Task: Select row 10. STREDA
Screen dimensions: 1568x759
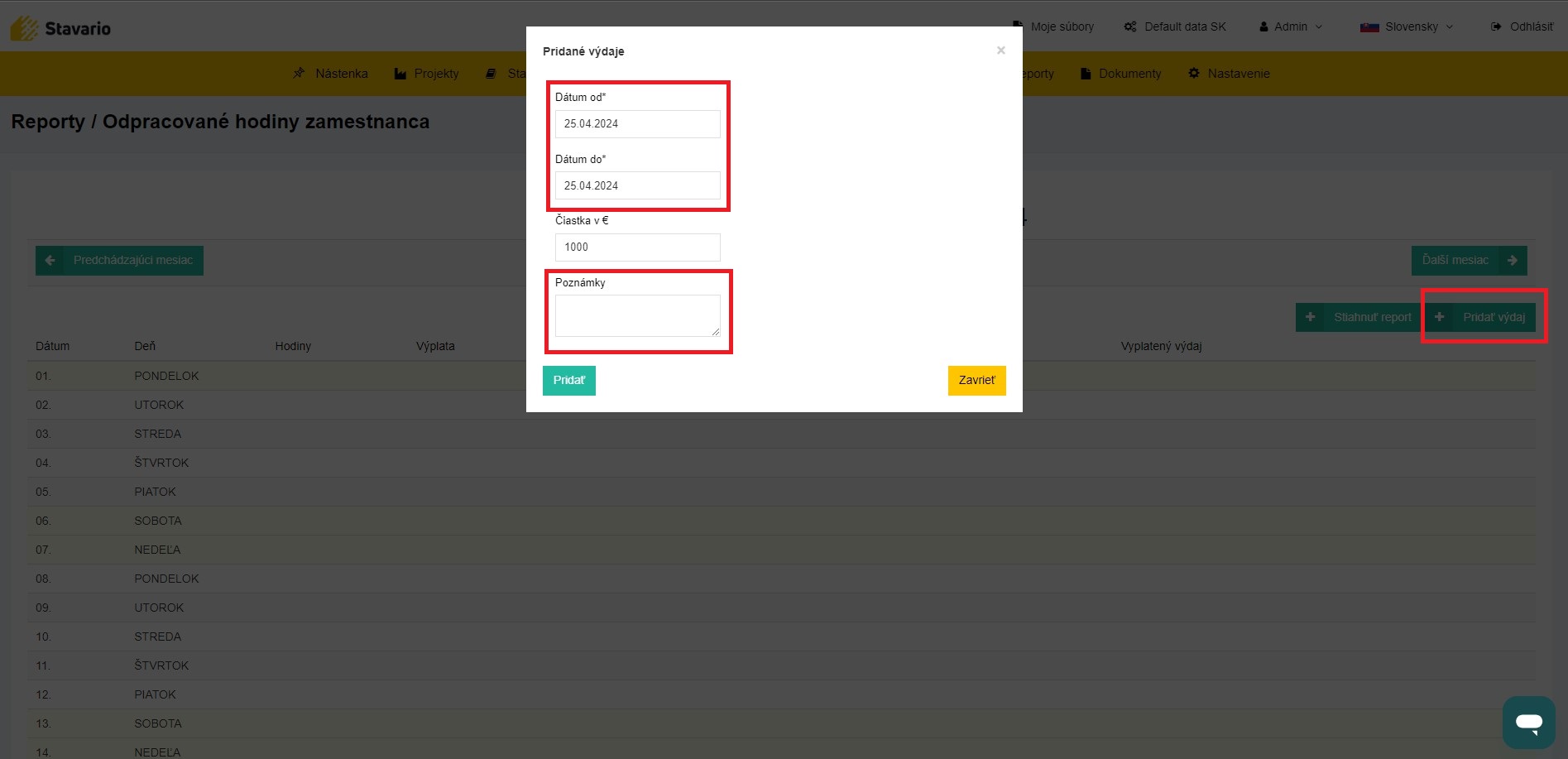Action: (x=781, y=637)
